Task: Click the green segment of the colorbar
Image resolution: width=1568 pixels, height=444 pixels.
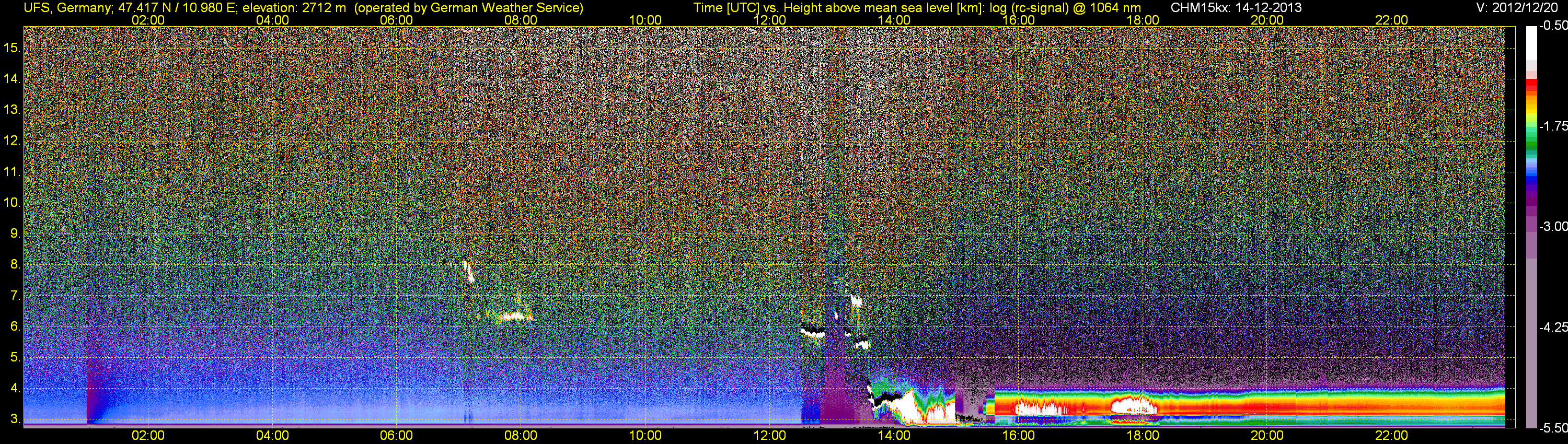Action: (x=1531, y=145)
